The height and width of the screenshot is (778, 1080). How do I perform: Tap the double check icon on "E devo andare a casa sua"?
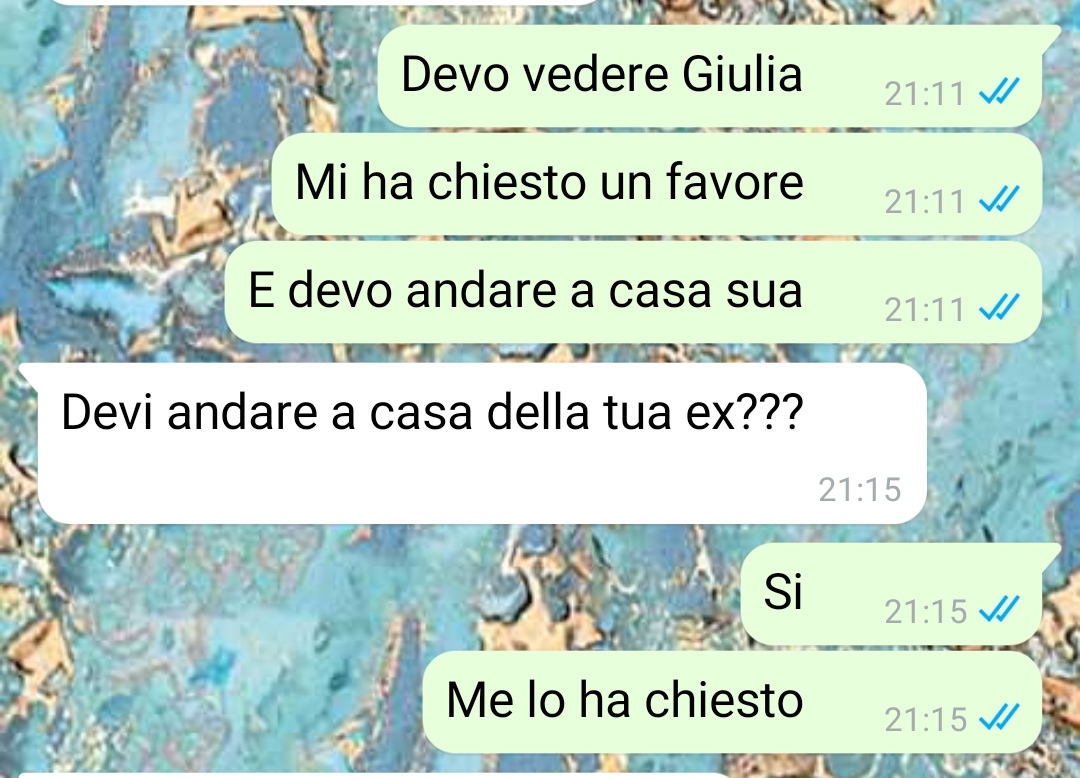tap(999, 307)
